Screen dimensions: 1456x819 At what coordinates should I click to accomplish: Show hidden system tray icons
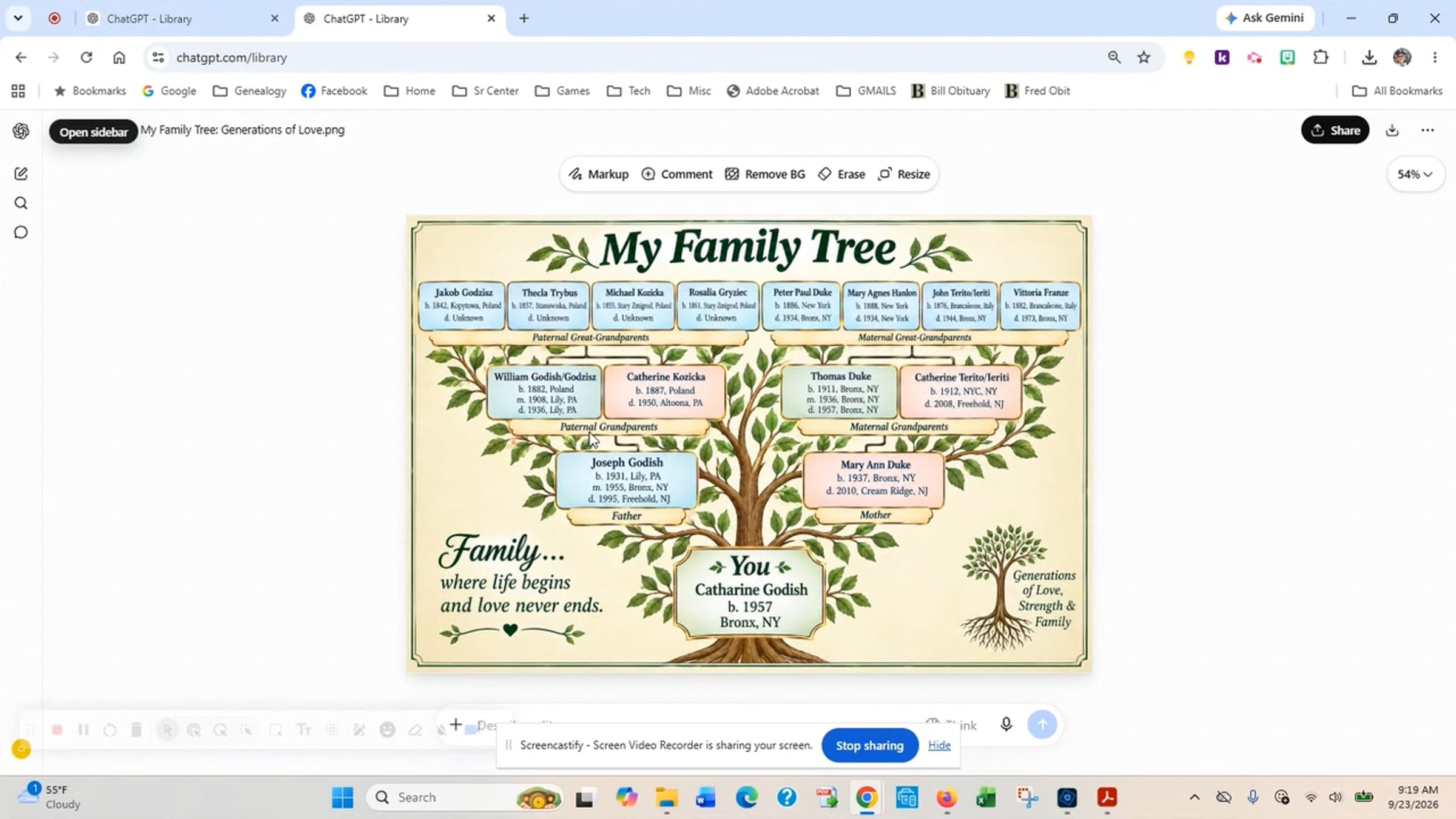(x=1195, y=797)
